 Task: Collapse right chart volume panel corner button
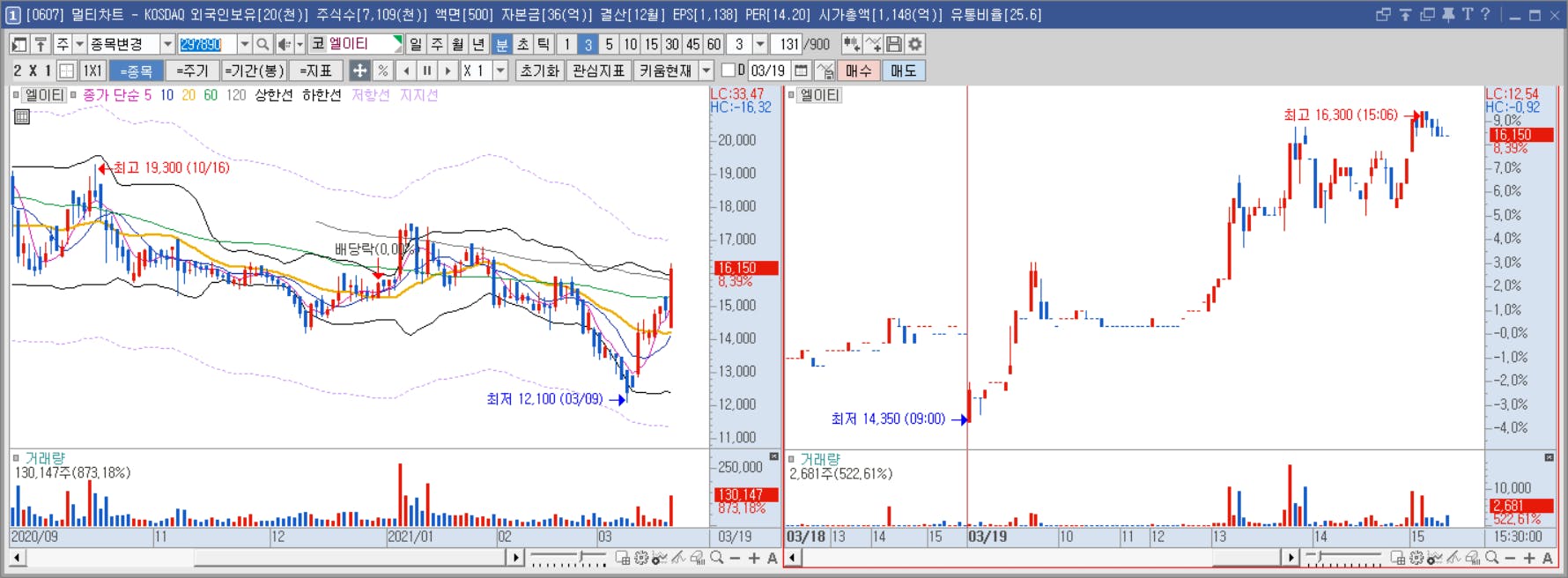click(1549, 456)
